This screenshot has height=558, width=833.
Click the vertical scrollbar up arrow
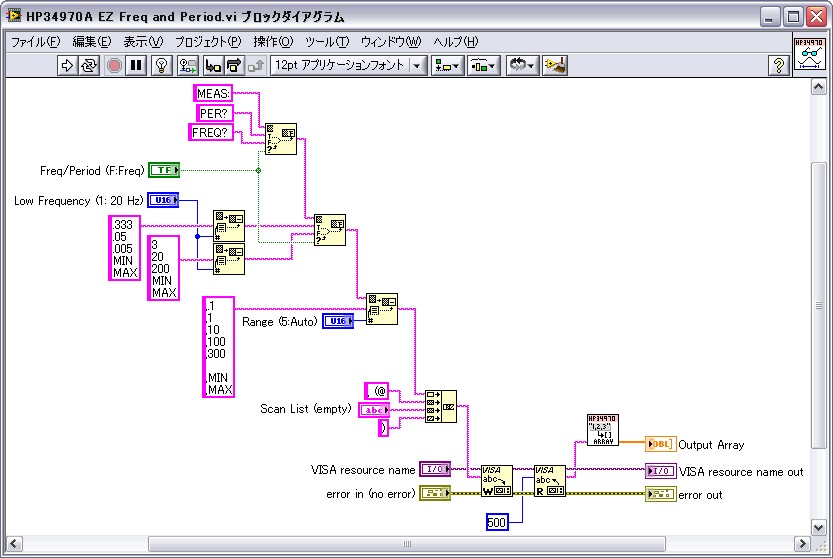point(818,86)
